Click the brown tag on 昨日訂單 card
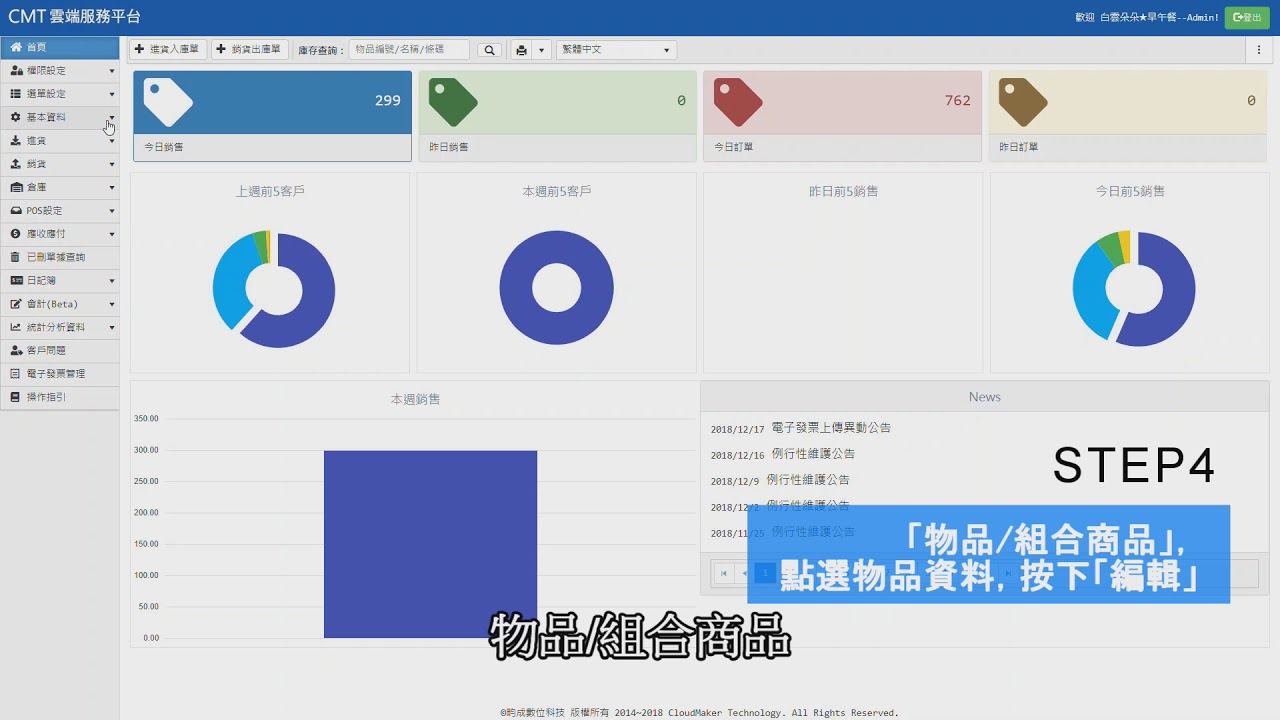The height and width of the screenshot is (720, 1280). click(x=1023, y=101)
